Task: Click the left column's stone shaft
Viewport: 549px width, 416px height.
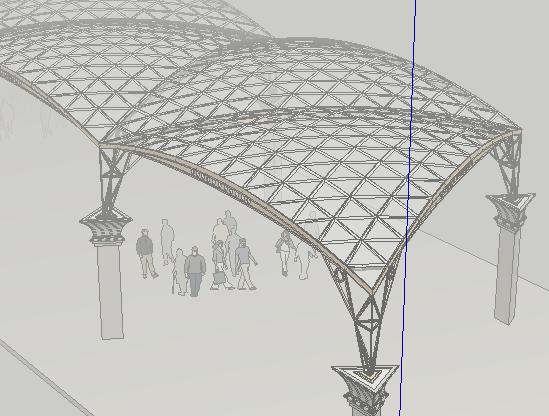Action: (110, 291)
